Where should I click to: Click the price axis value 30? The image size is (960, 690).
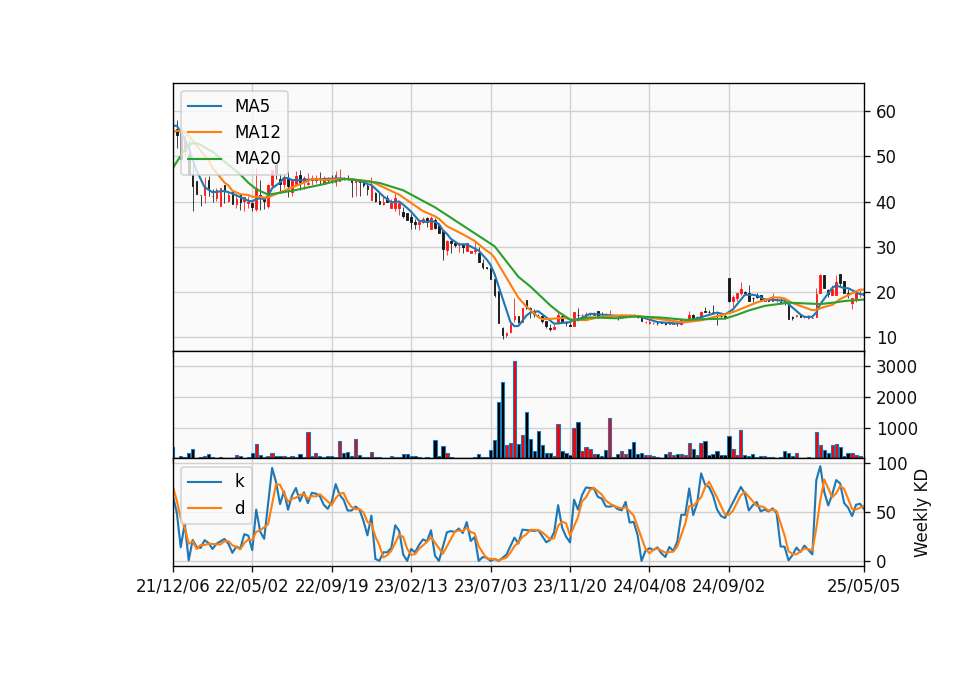coord(886,248)
